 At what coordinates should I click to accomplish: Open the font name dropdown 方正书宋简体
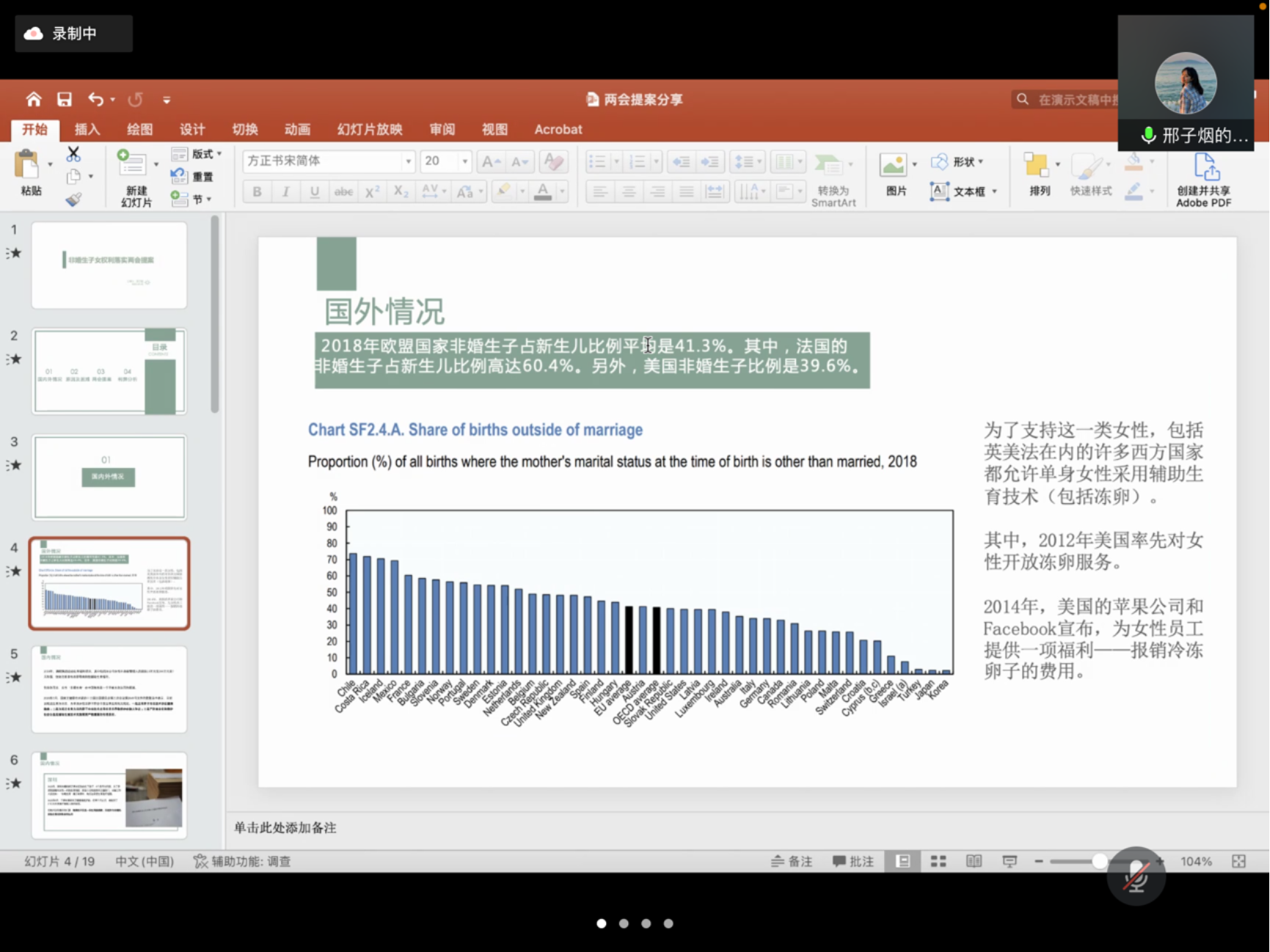(x=409, y=161)
